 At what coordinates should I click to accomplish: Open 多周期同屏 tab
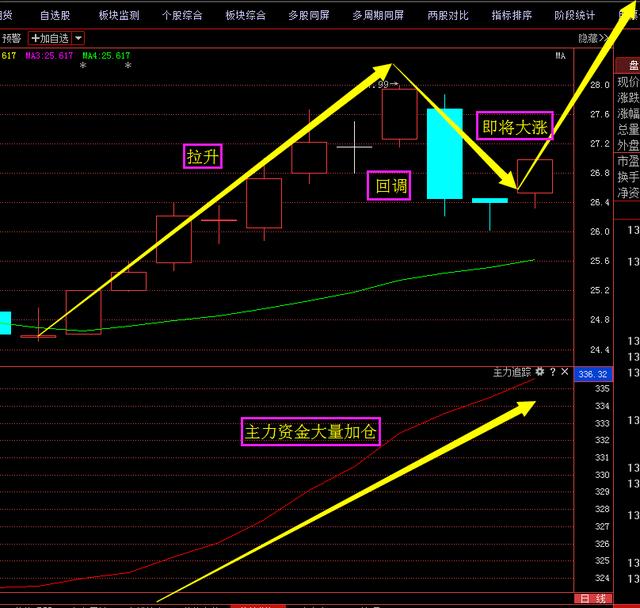[378, 16]
